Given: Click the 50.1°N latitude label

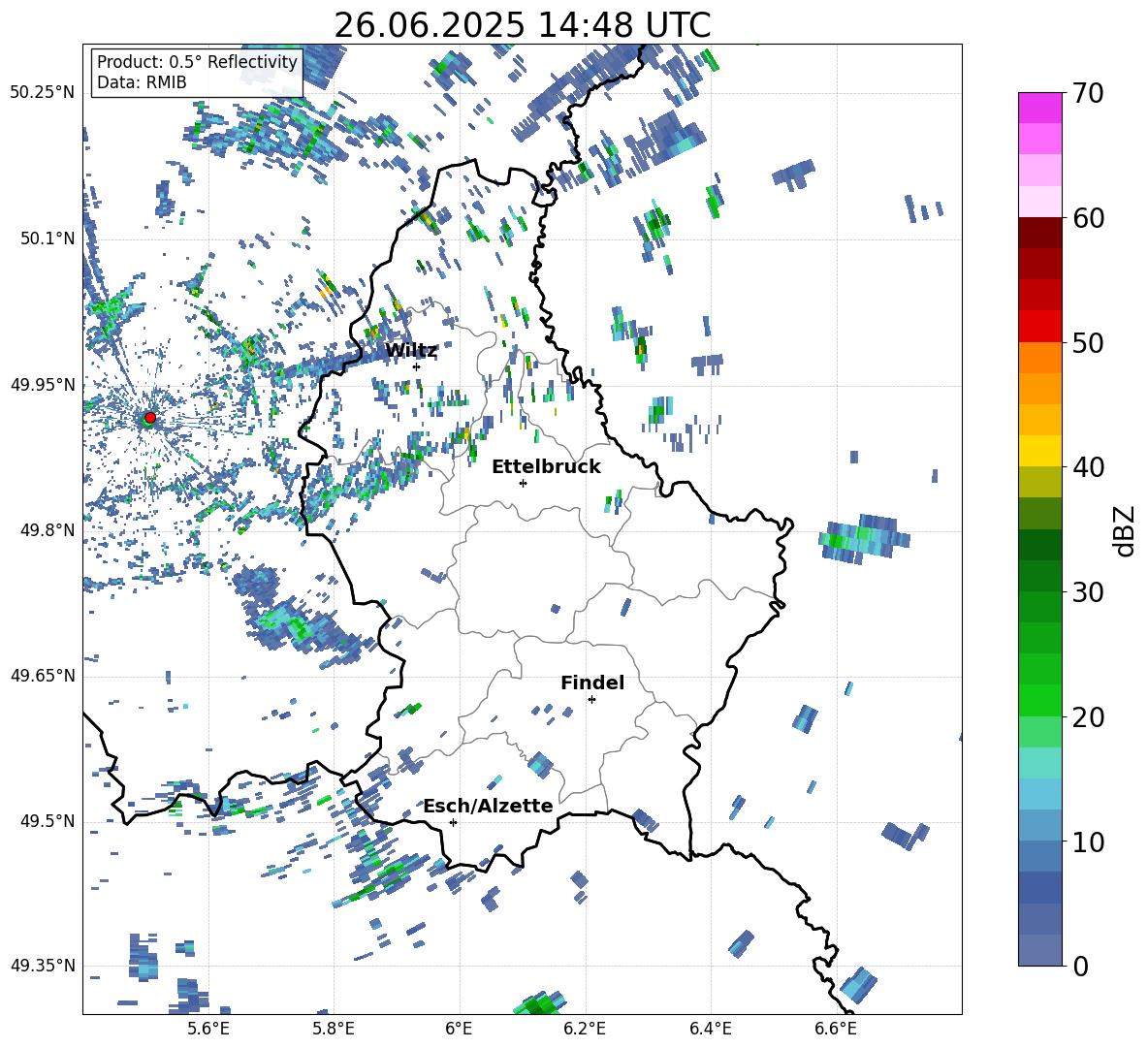Looking at the screenshot, I should pos(47,238).
